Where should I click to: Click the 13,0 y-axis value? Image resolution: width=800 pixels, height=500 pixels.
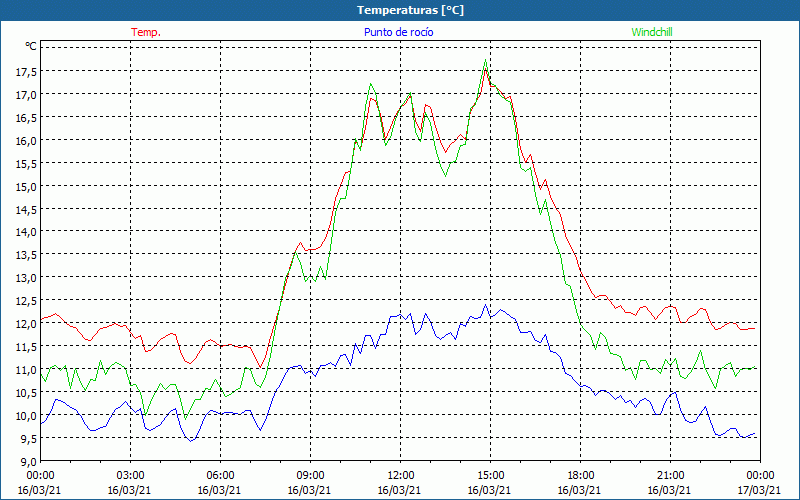(x=27, y=278)
